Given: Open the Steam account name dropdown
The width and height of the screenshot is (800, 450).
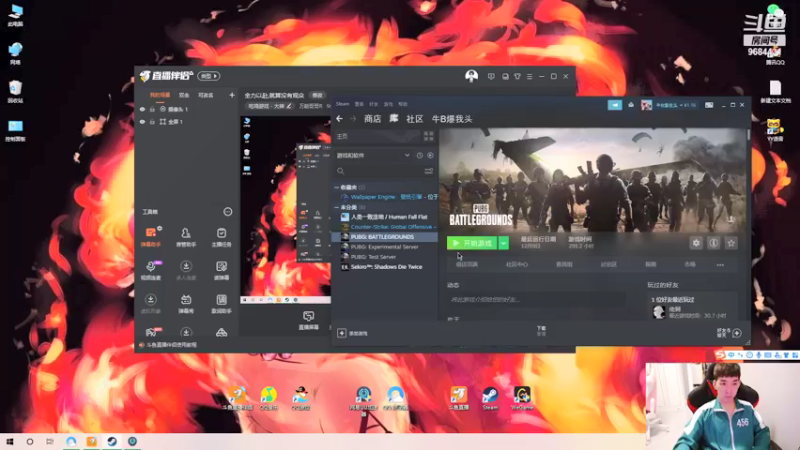Looking at the screenshot, I should (676, 105).
